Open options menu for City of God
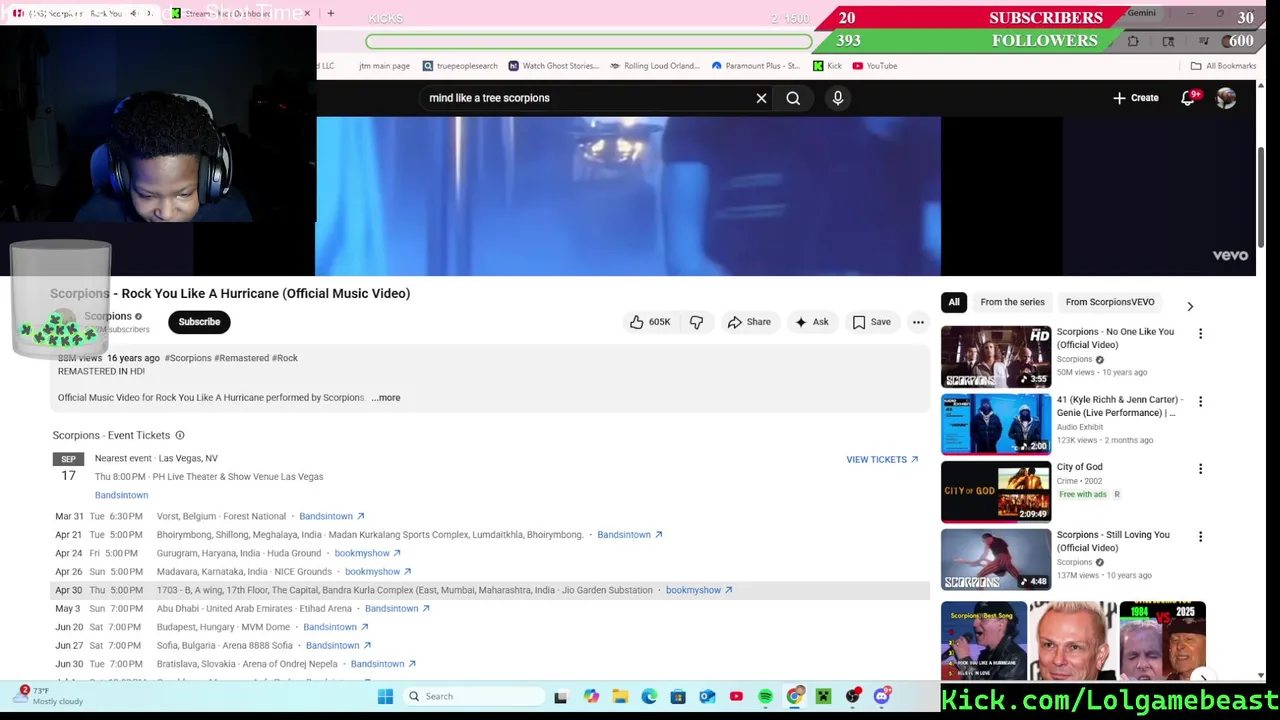Viewport: 1280px width, 720px height. click(x=1200, y=468)
